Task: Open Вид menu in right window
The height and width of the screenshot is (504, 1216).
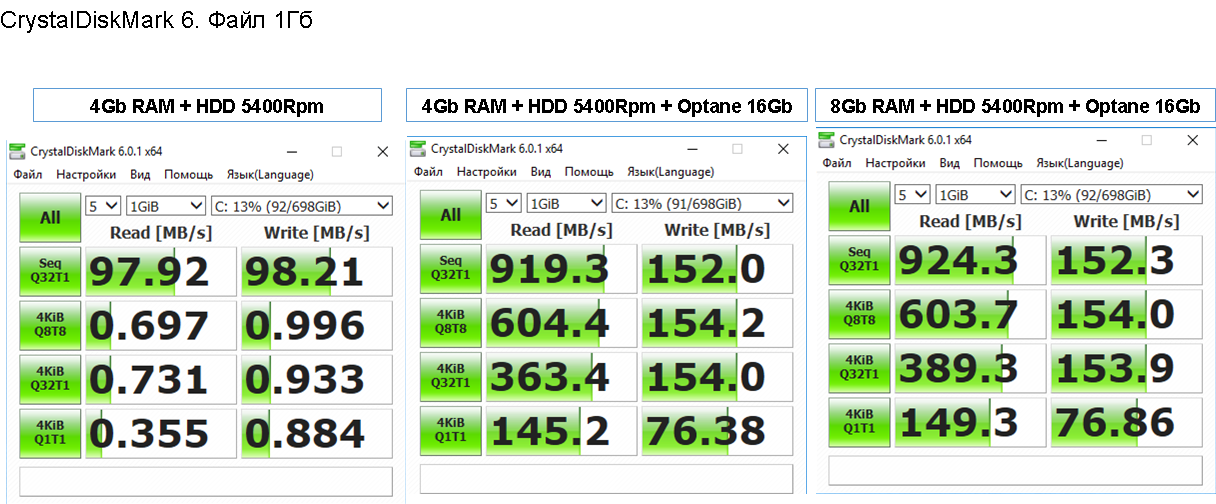Action: (x=950, y=163)
